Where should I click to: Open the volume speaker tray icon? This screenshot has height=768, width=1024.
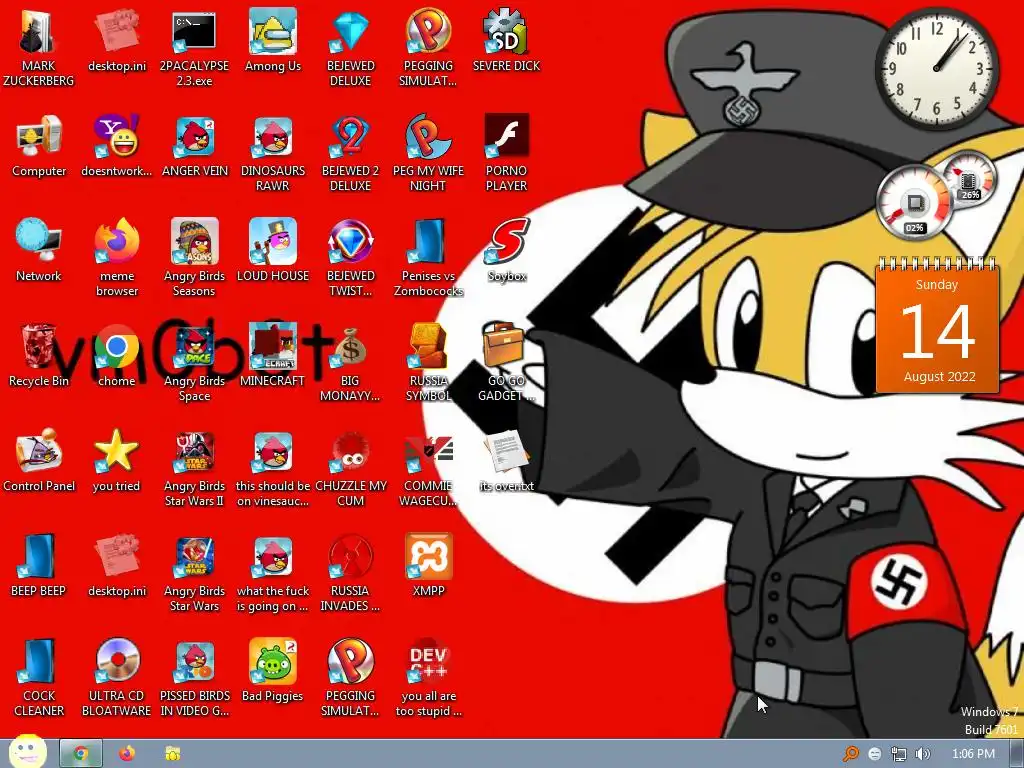(x=923, y=754)
